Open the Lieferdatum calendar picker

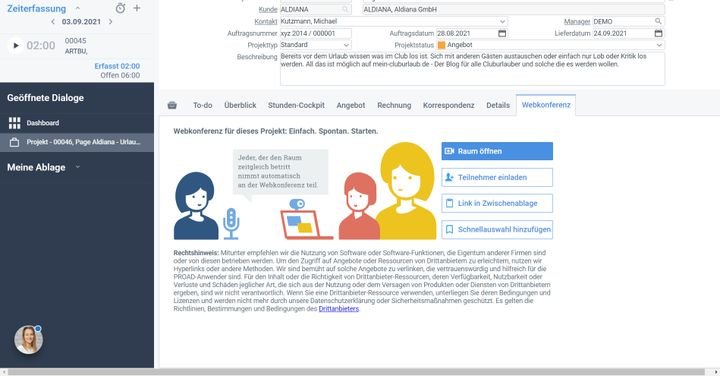658,34
